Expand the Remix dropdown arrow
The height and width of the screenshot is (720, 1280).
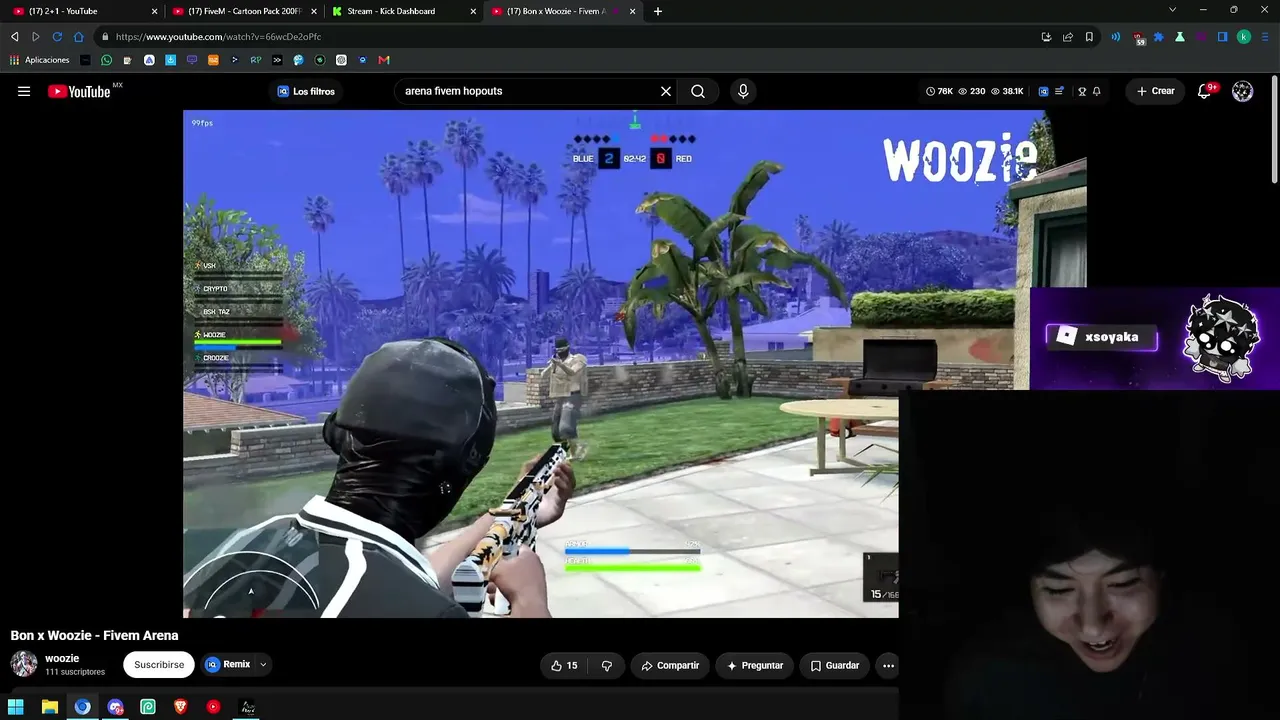[x=263, y=665]
